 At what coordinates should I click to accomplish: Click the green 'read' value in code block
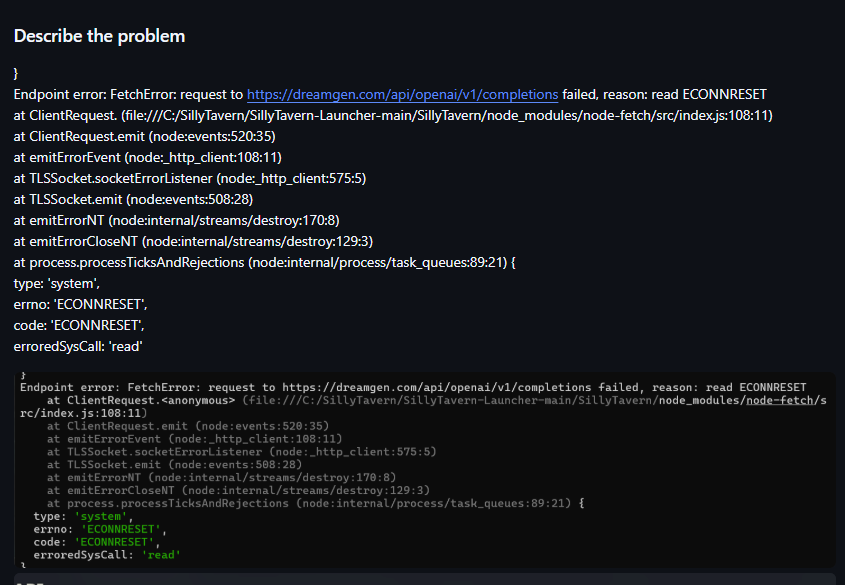tap(161, 555)
